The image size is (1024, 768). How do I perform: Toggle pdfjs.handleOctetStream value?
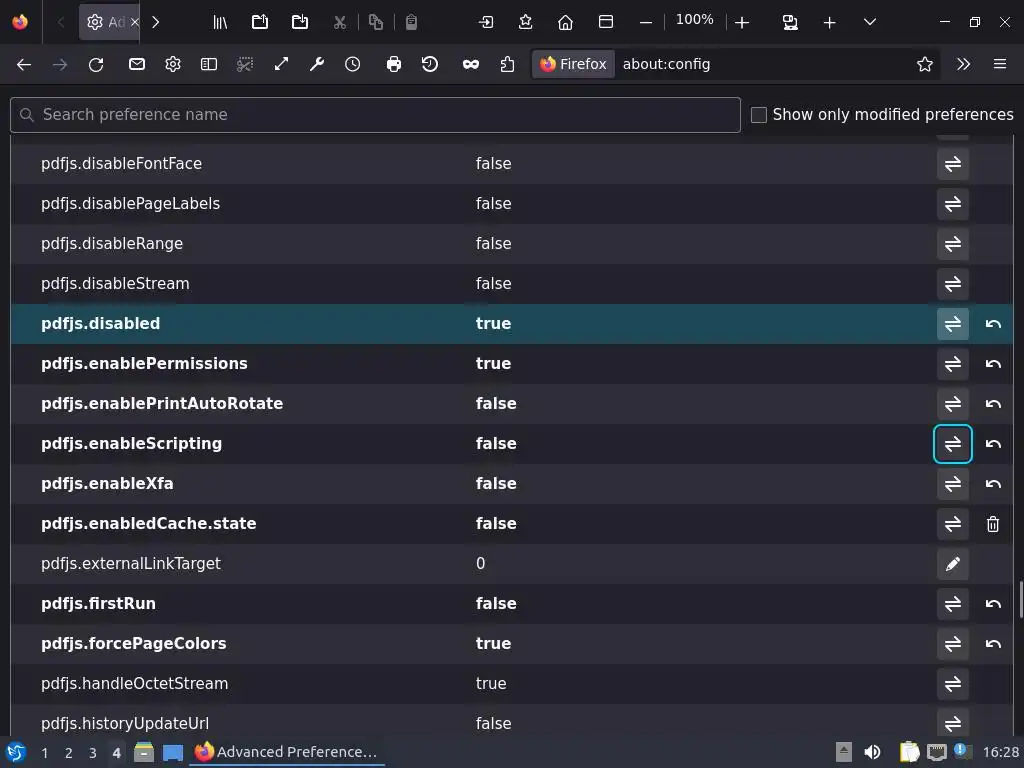pyautogui.click(x=953, y=684)
